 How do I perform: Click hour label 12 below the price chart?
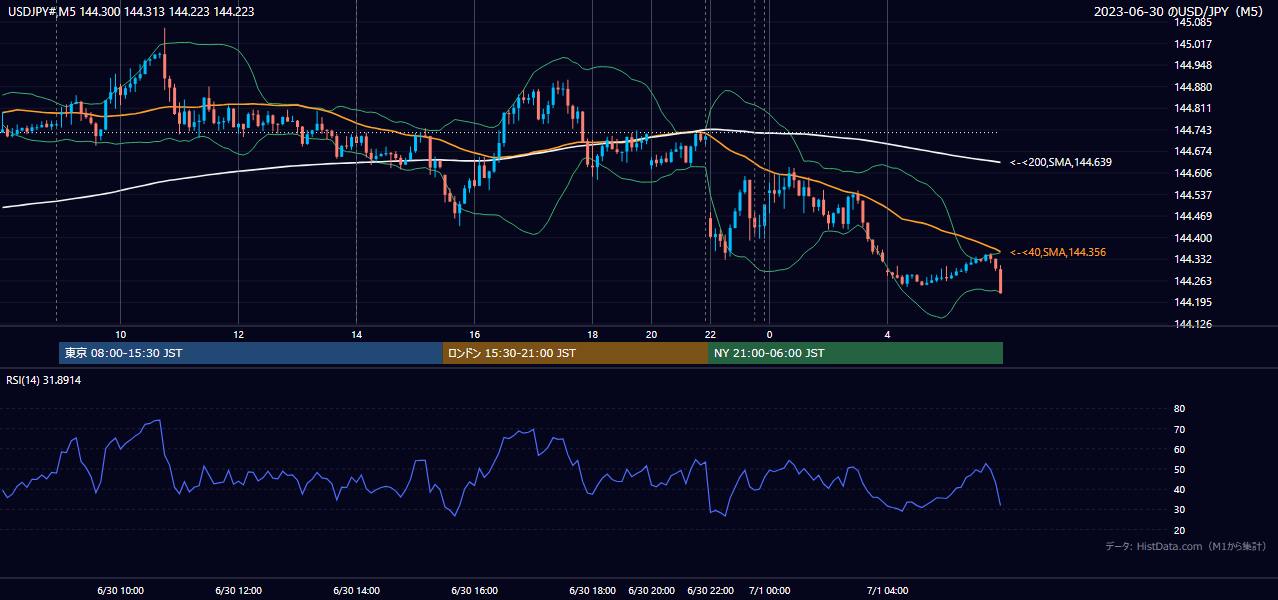pos(238,334)
